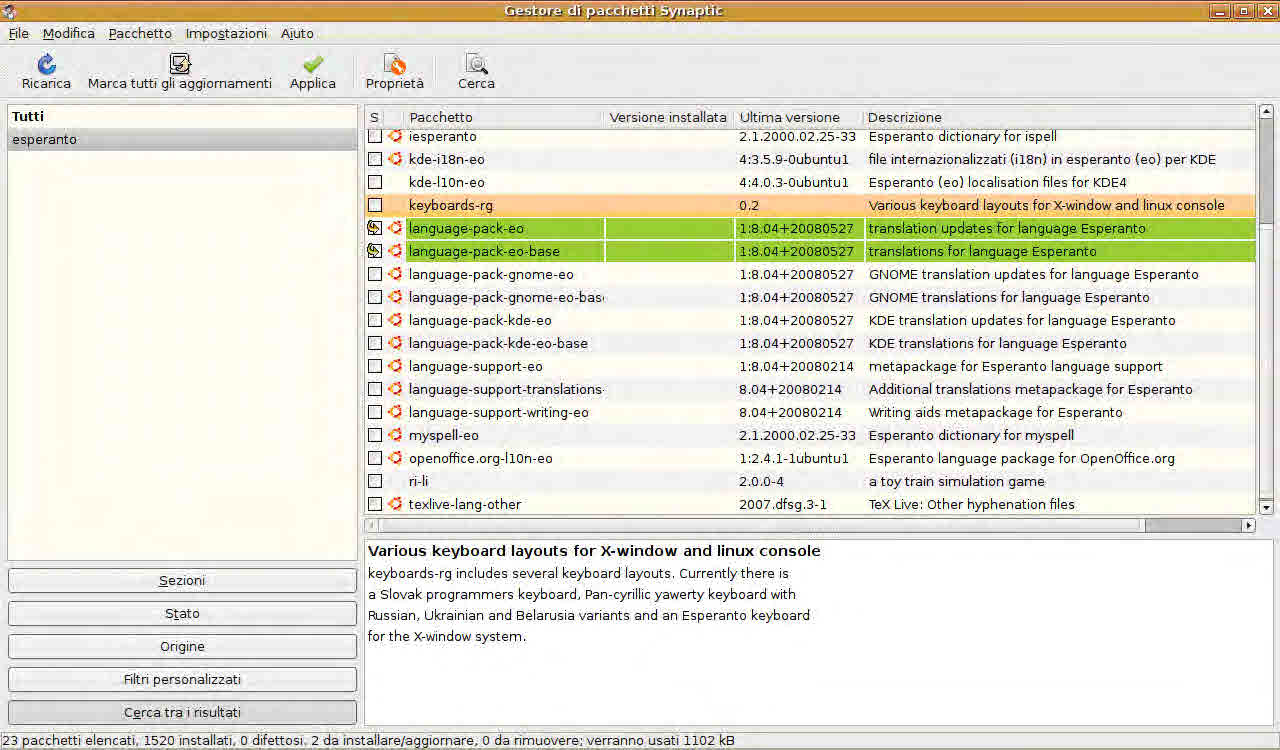This screenshot has width=1280, height=750.
Task: Click the Synaptic app icon in title bar
Action: (x=9, y=10)
